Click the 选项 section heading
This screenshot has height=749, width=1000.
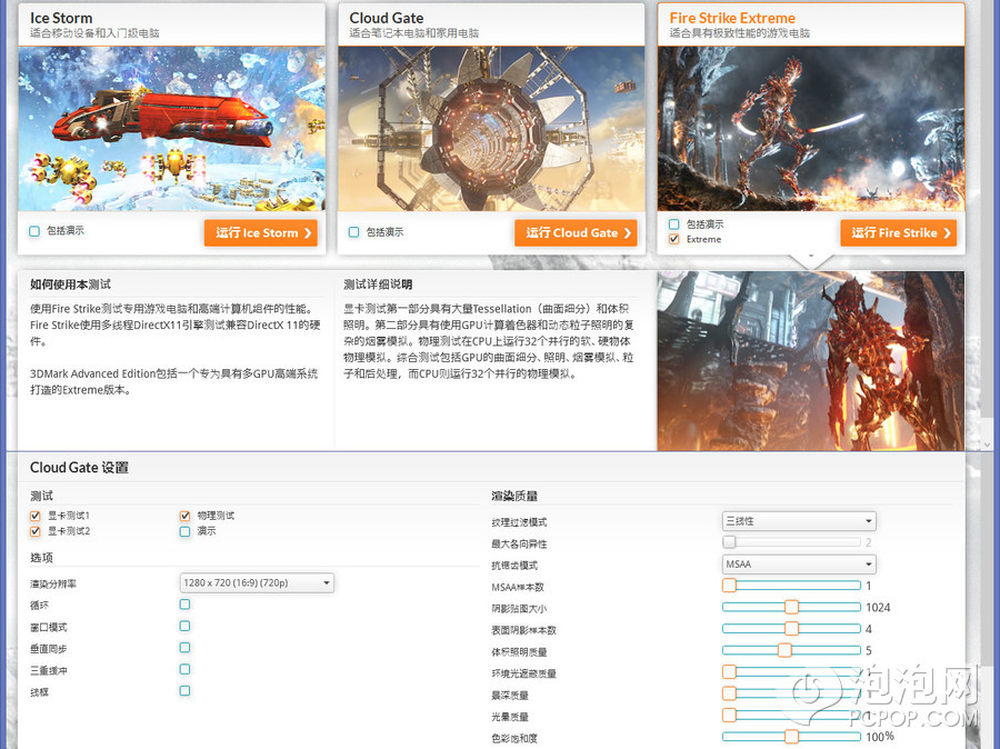point(41,558)
